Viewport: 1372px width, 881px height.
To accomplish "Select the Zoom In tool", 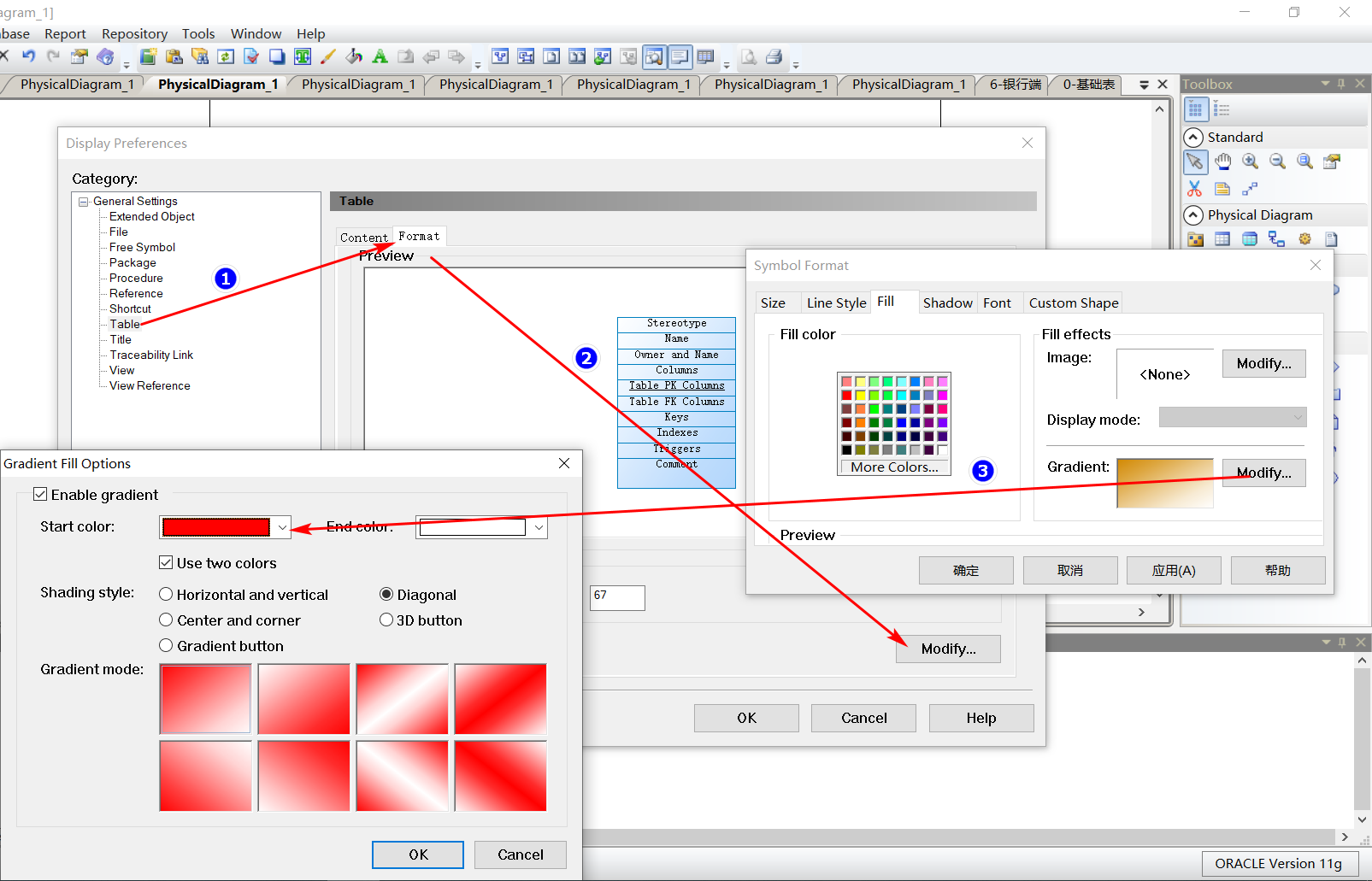I will (x=1250, y=162).
